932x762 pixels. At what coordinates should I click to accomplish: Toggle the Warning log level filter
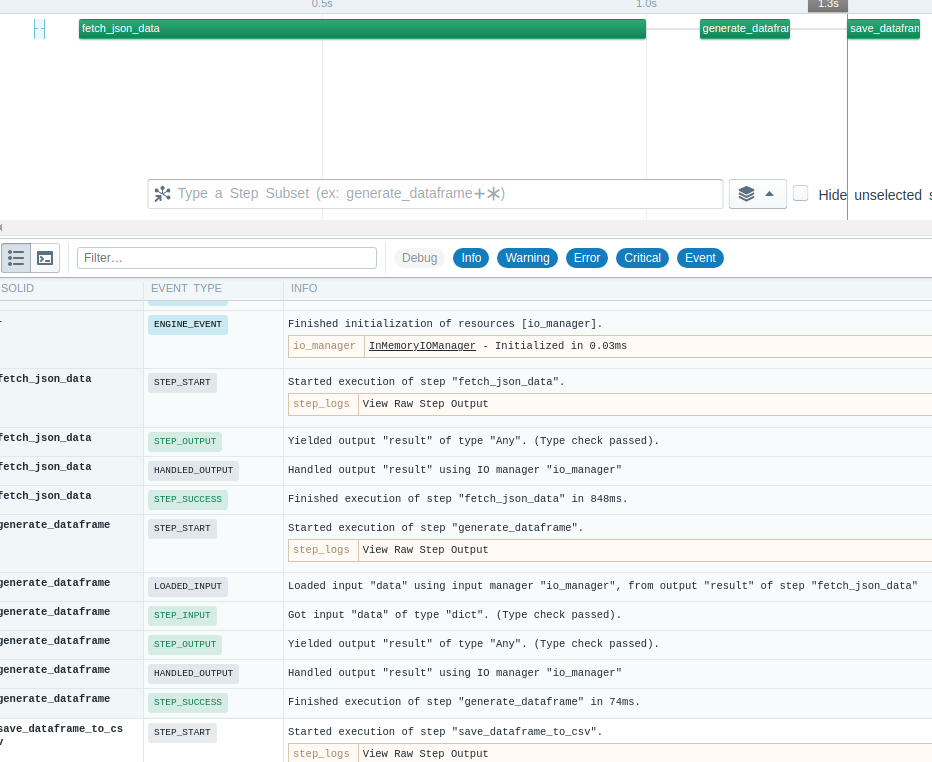527,258
